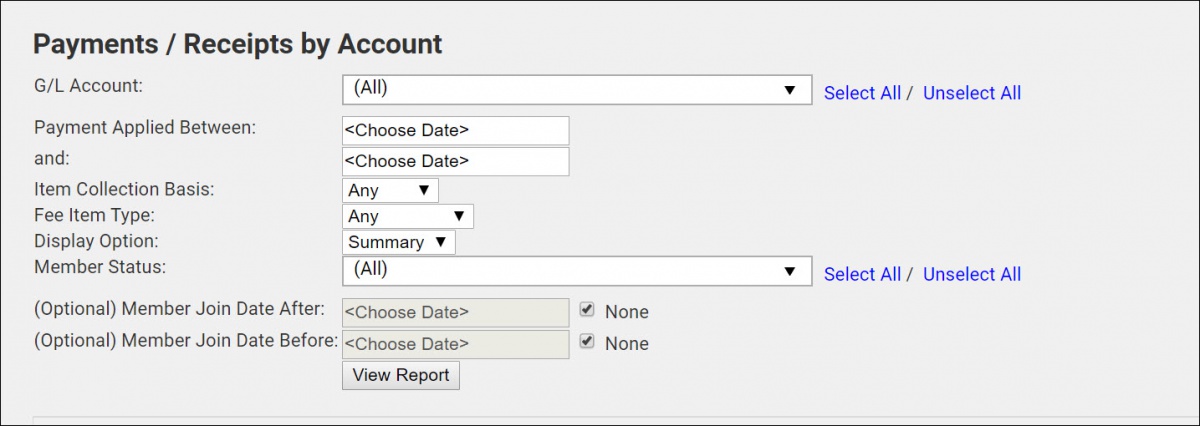Click the Payment Applied Between date field
Viewport: 1200px width, 426px height.
(455, 130)
